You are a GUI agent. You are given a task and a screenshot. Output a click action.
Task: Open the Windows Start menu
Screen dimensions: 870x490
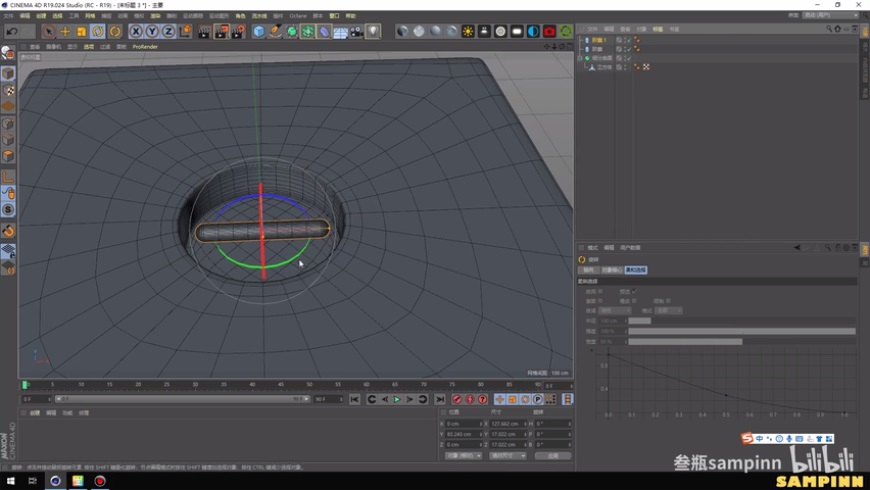coord(11,481)
